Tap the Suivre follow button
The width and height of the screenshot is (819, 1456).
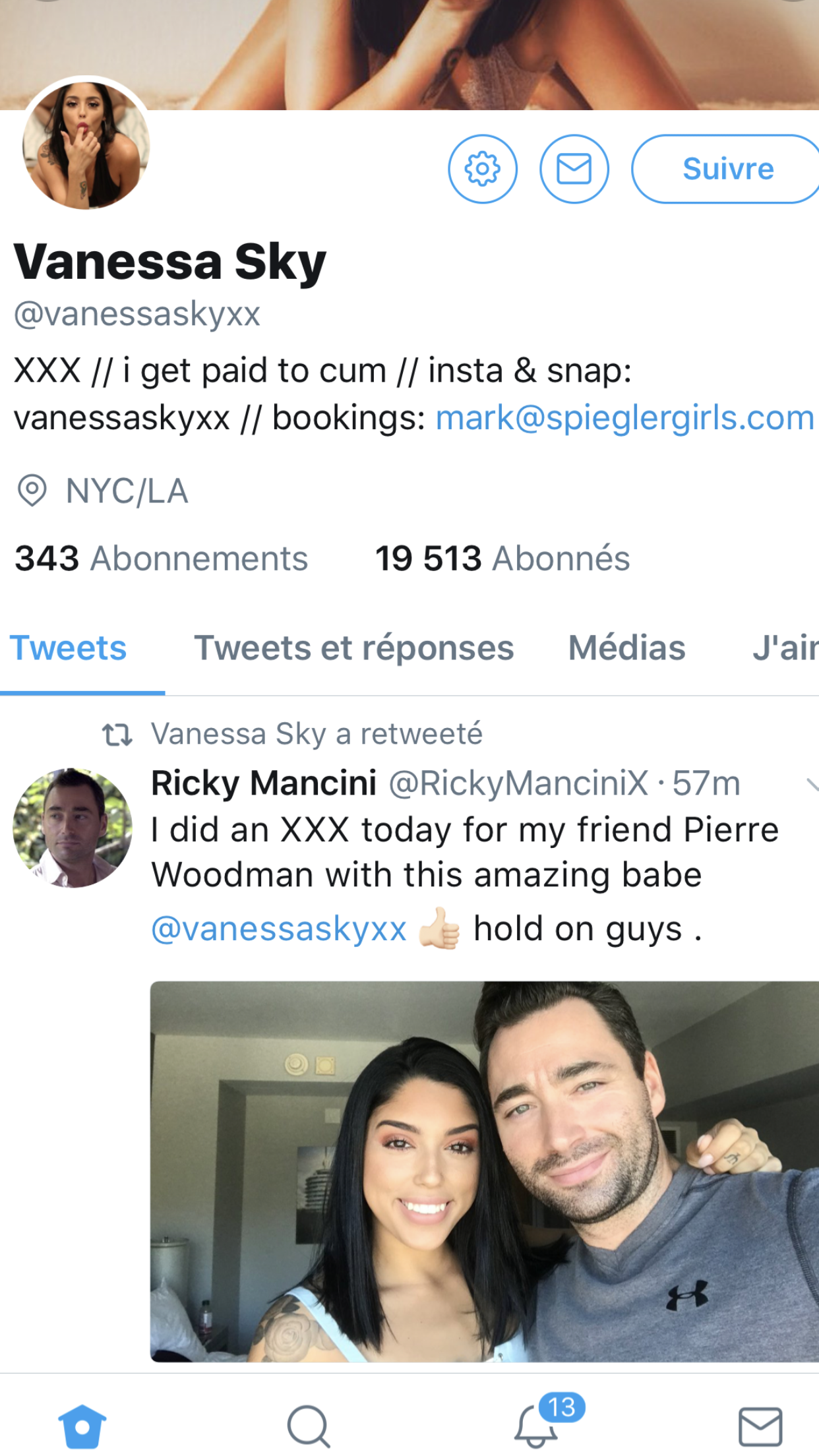(727, 169)
